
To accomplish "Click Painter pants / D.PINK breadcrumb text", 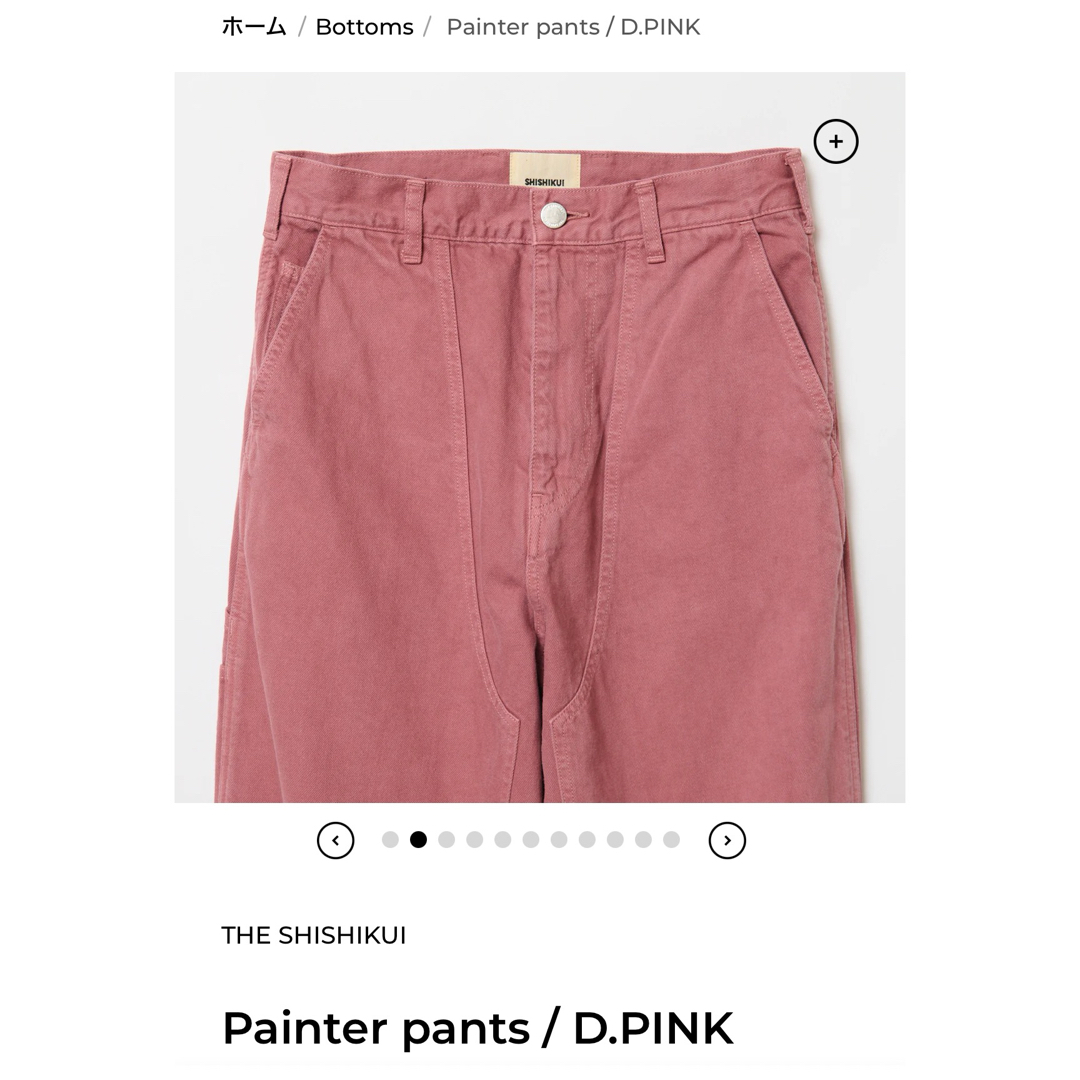I will [x=573, y=27].
